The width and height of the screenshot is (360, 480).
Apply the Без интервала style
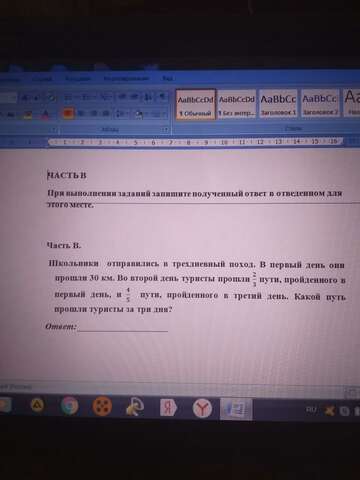click(x=237, y=104)
